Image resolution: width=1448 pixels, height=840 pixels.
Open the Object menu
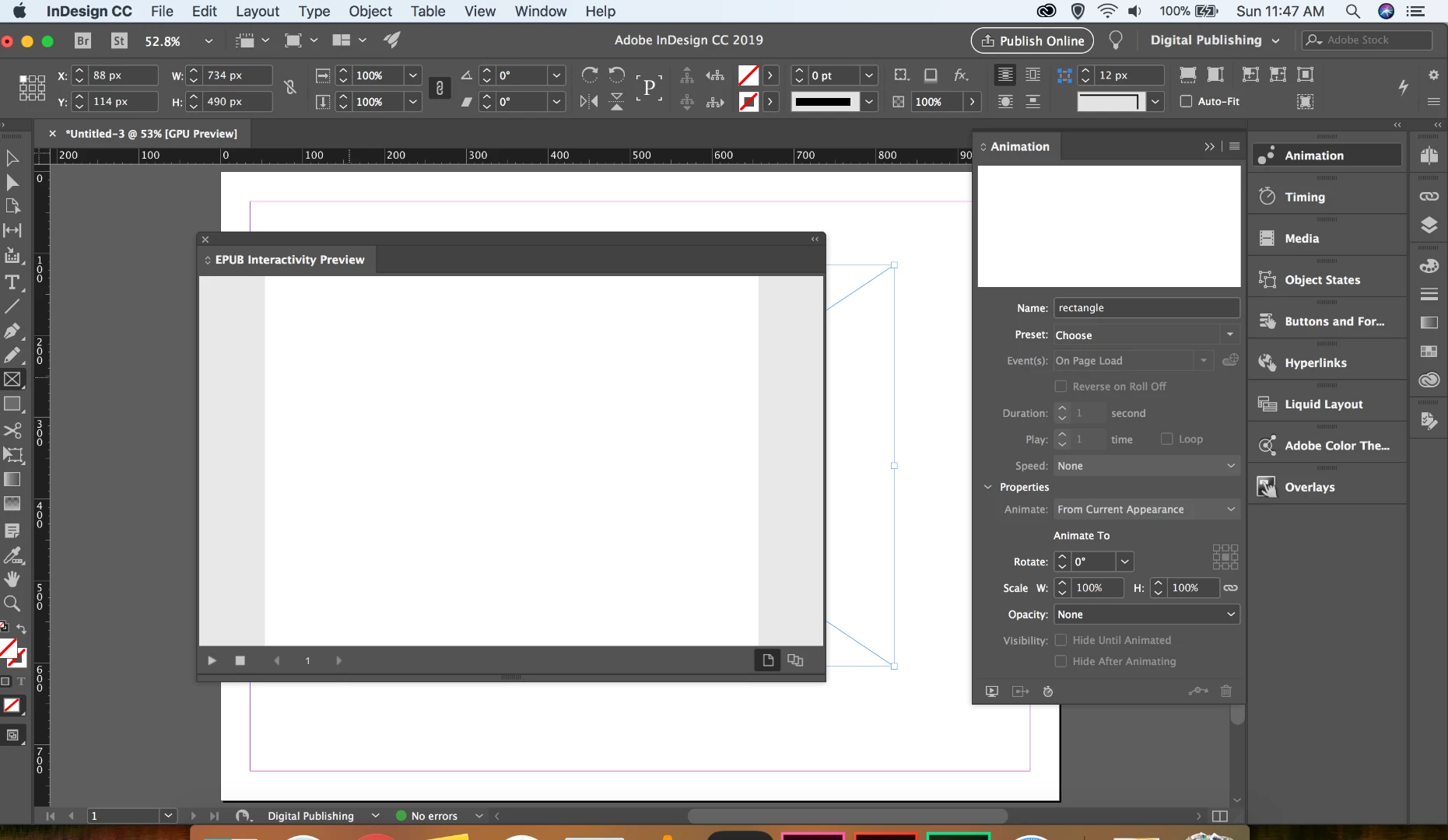pos(370,11)
